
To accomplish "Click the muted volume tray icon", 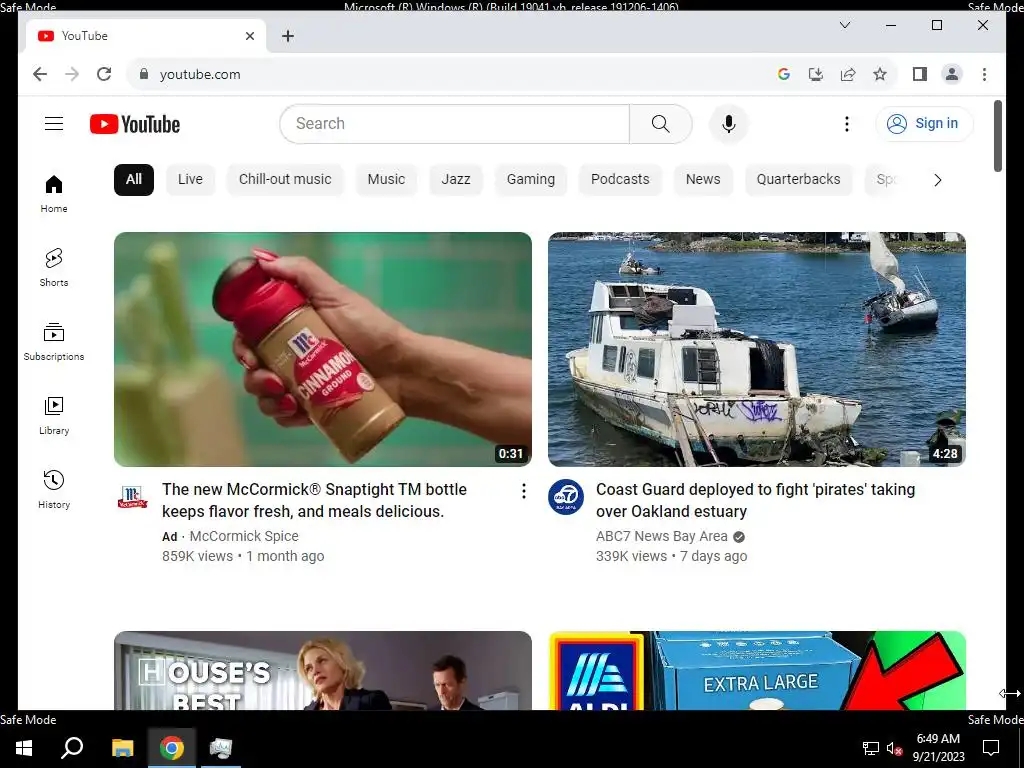I will (x=894, y=748).
